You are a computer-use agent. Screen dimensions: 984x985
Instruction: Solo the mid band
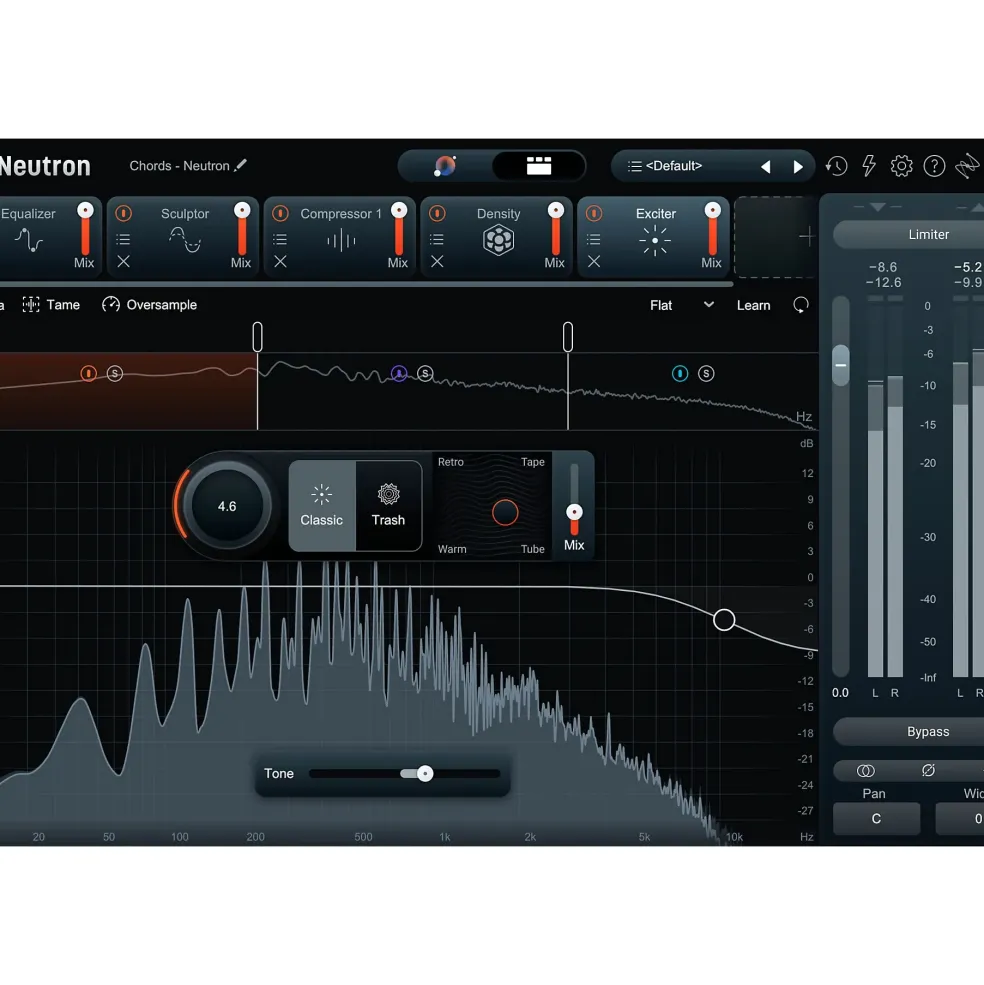(x=425, y=374)
